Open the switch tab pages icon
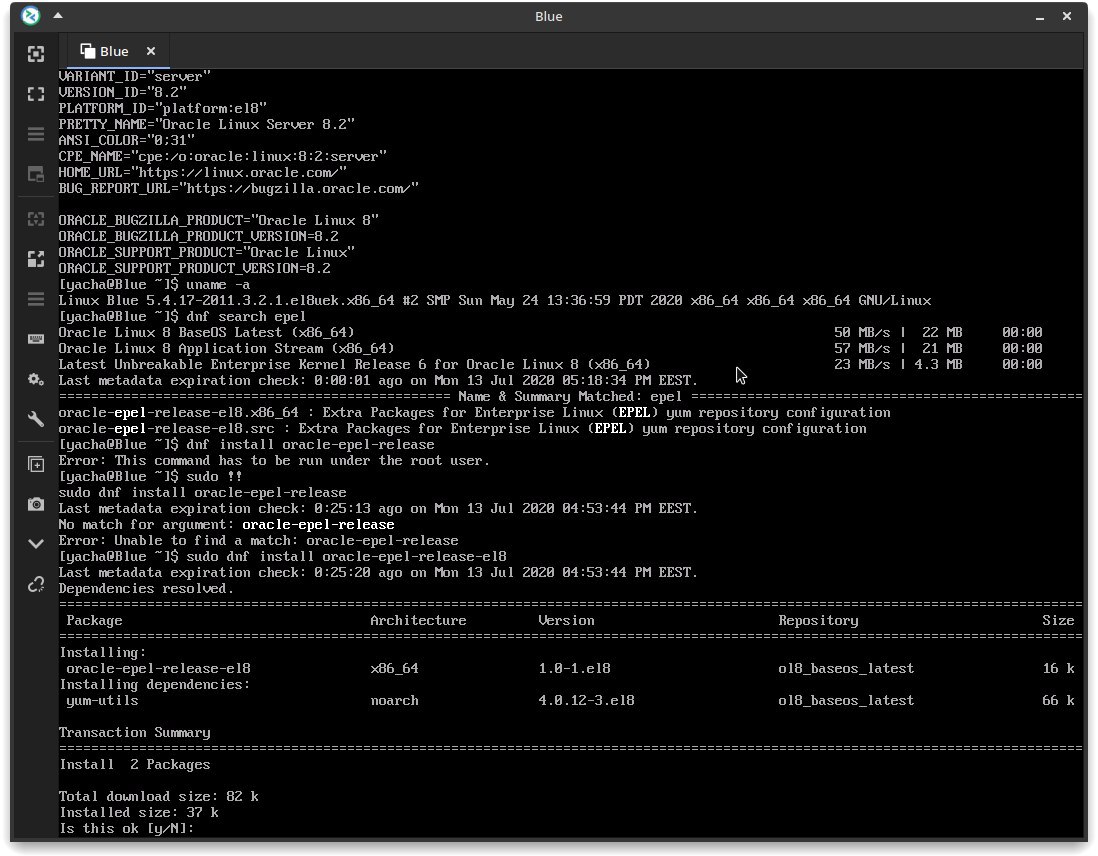The width and height of the screenshot is (1098, 856). (x=36, y=174)
